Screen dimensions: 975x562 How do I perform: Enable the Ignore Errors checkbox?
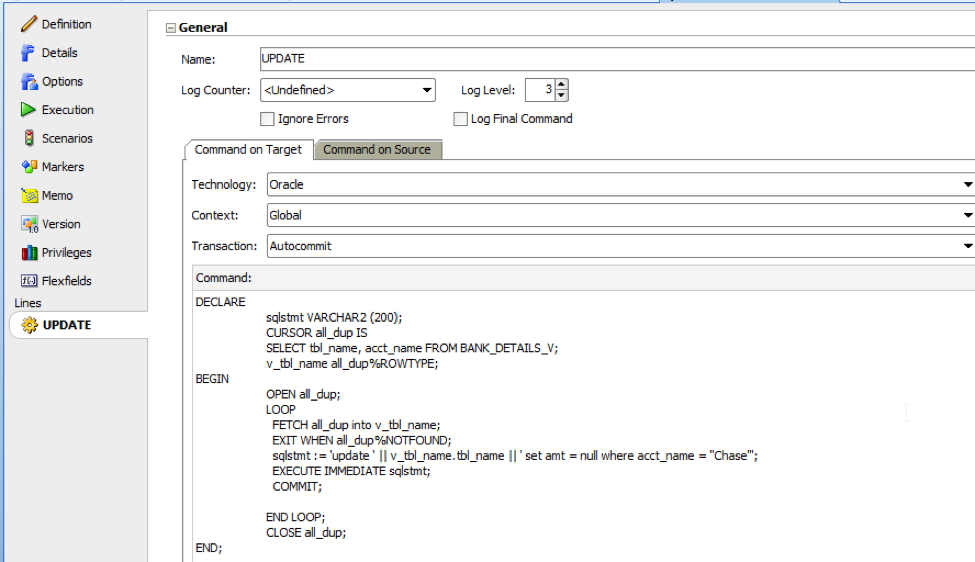[x=267, y=119]
